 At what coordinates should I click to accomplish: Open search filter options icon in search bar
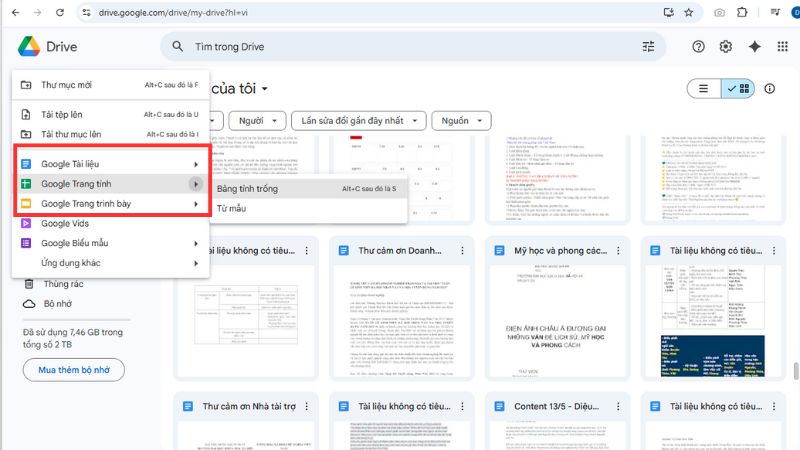(x=649, y=46)
